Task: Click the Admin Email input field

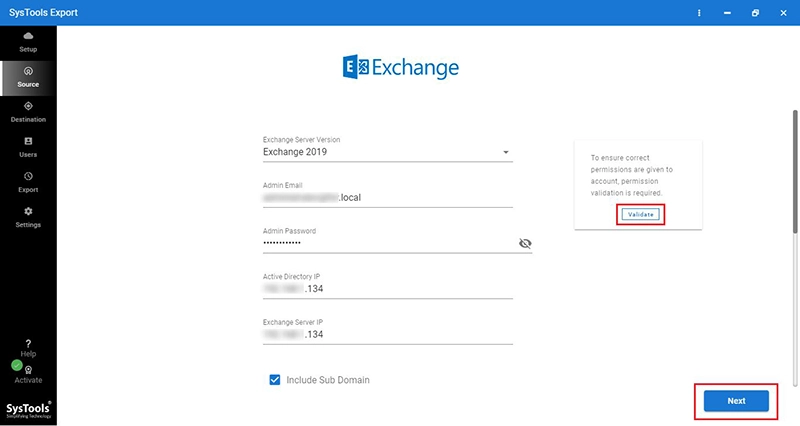Action: [x=388, y=197]
